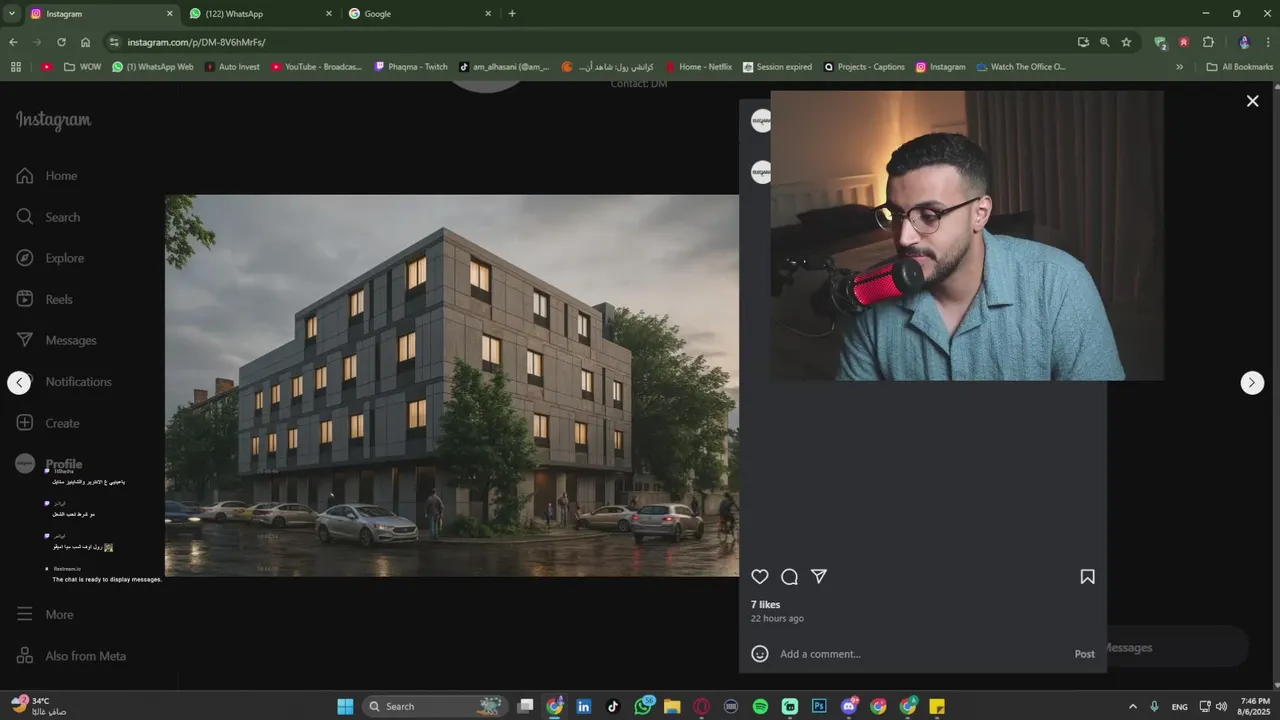Viewport: 1280px width, 720px height.
Task: Open Messages in the Instagram sidebar
Action: pyautogui.click(x=56, y=341)
